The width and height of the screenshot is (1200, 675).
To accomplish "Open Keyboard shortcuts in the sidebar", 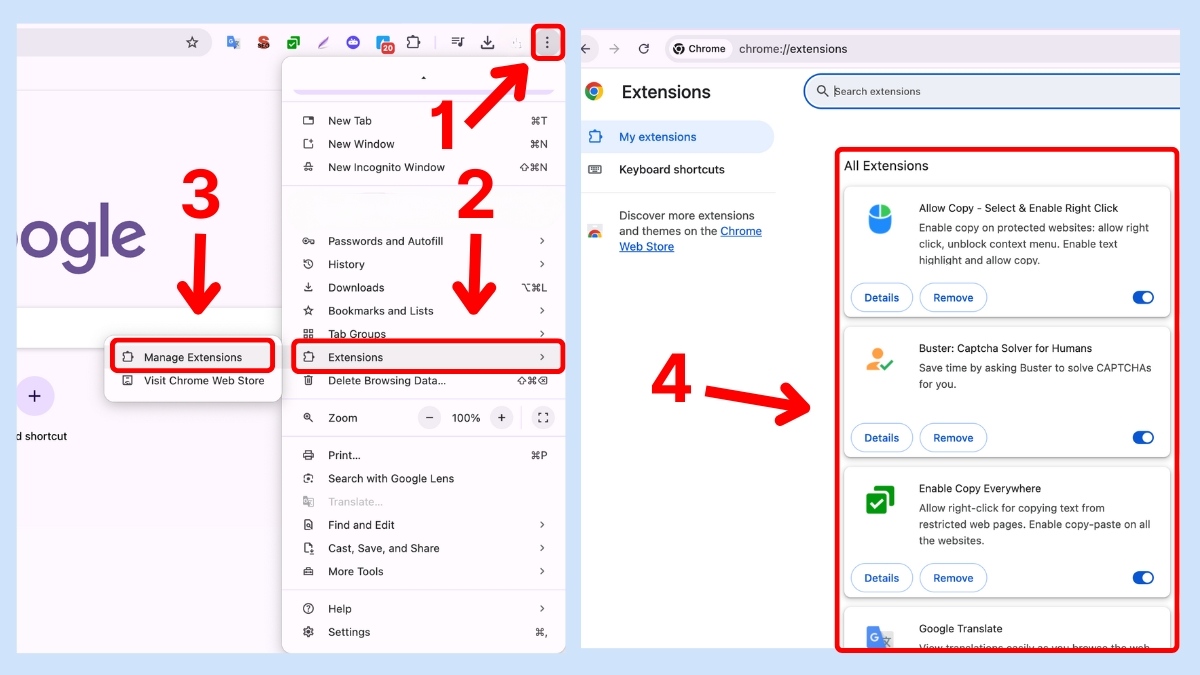I will (678, 169).
